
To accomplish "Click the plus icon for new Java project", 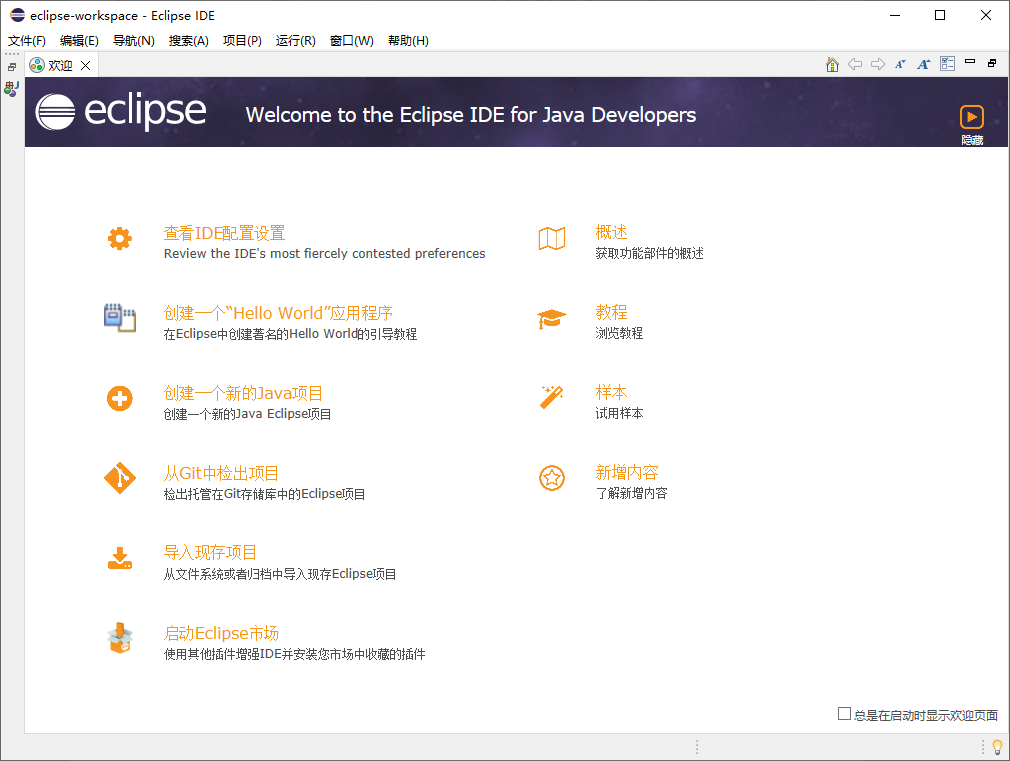I will click(x=120, y=398).
